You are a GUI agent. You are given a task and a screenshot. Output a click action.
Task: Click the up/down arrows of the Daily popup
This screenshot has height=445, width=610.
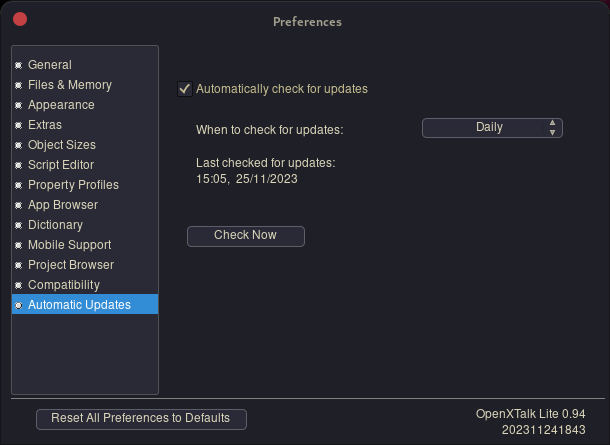pos(552,128)
